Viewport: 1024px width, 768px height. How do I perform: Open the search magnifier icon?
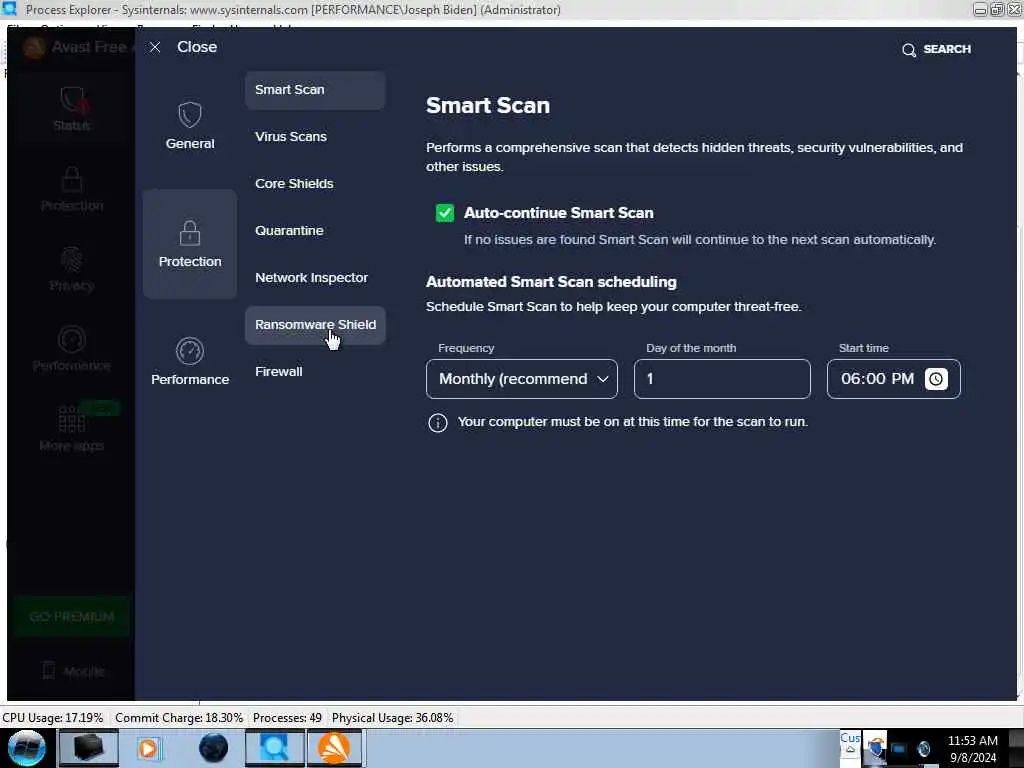(908, 50)
